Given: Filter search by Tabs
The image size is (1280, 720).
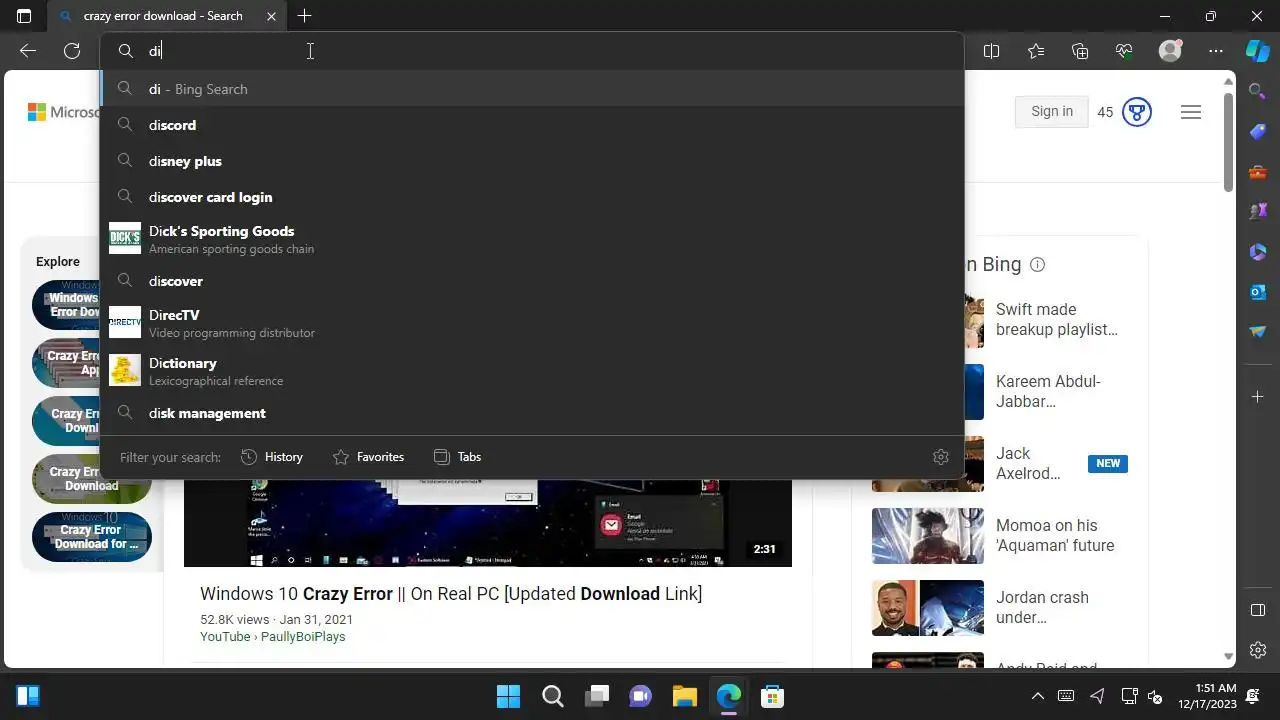Looking at the screenshot, I should (x=457, y=457).
